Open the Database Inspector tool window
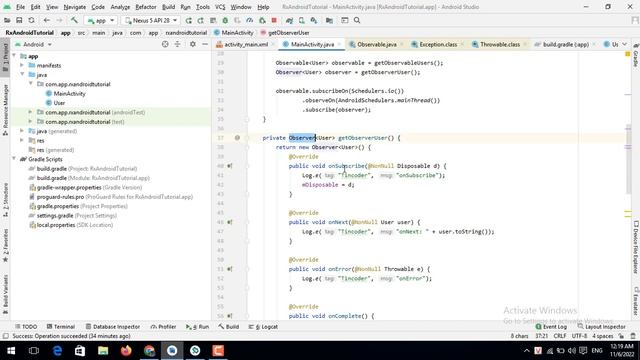640x360 pixels. [x=113, y=327]
